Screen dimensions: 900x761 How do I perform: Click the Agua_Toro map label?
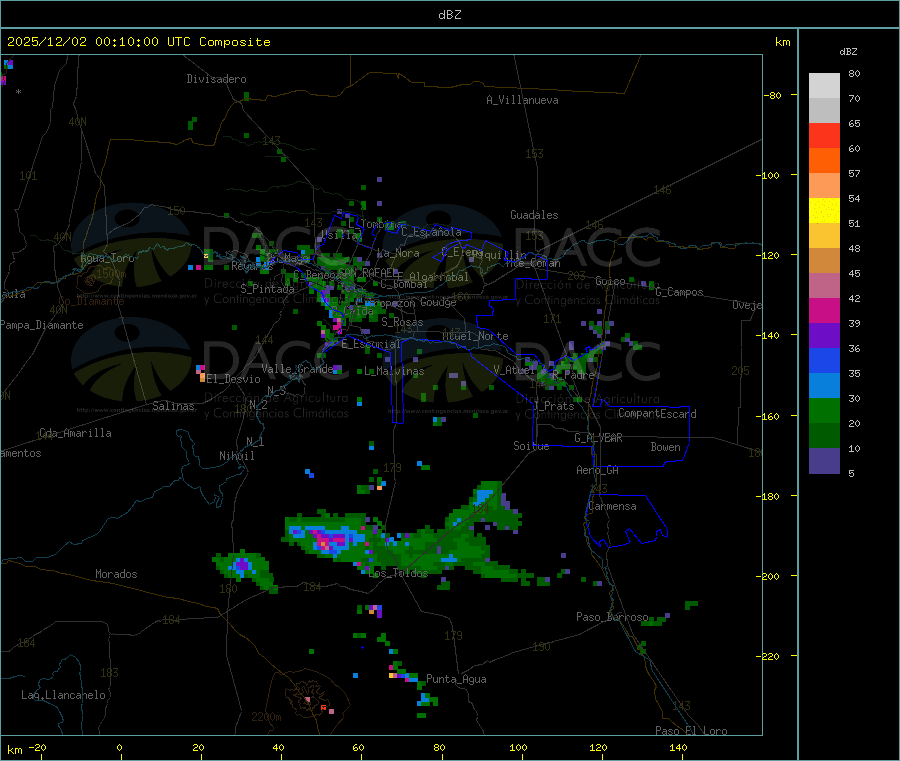pos(107,258)
